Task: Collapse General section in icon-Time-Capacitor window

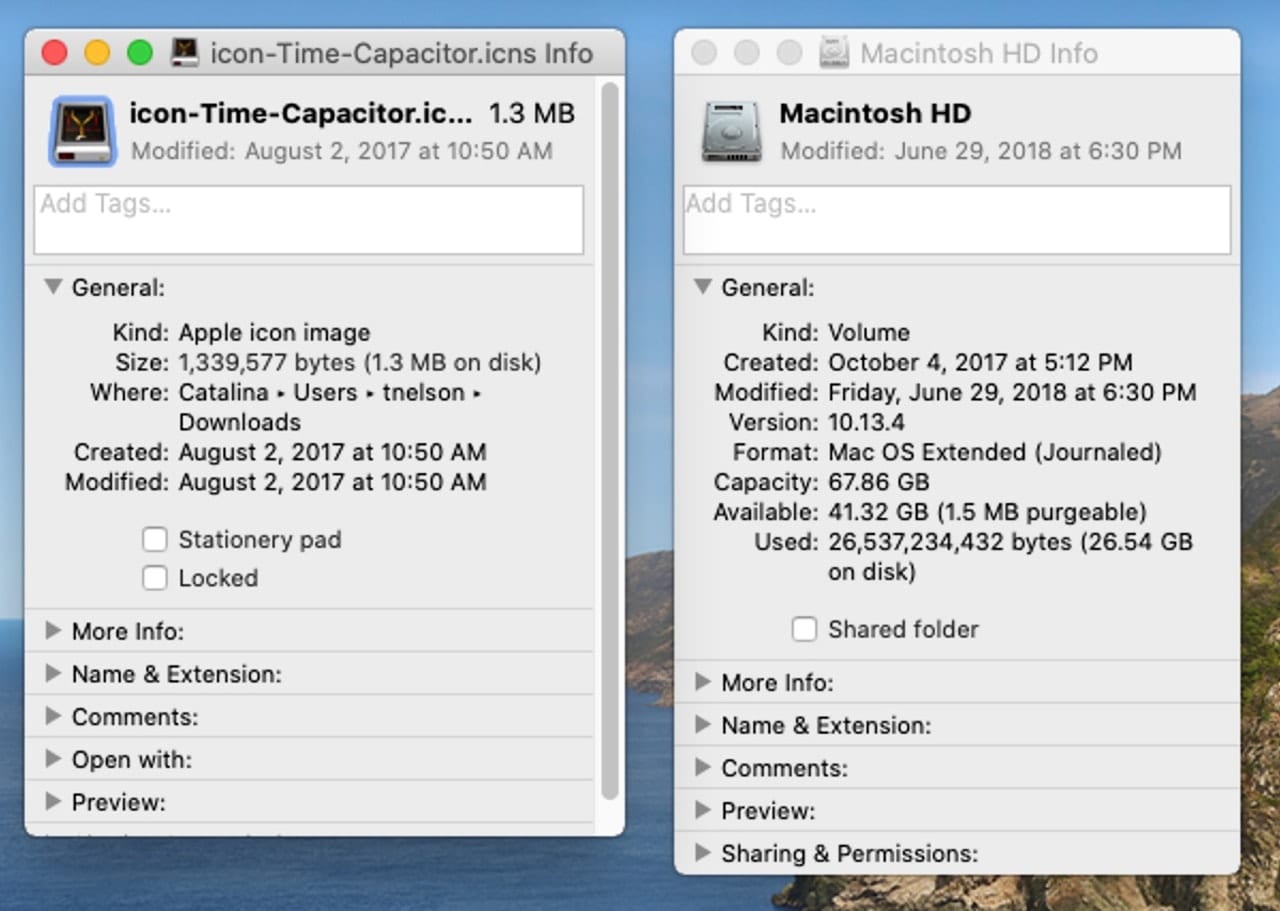Action: pos(53,288)
